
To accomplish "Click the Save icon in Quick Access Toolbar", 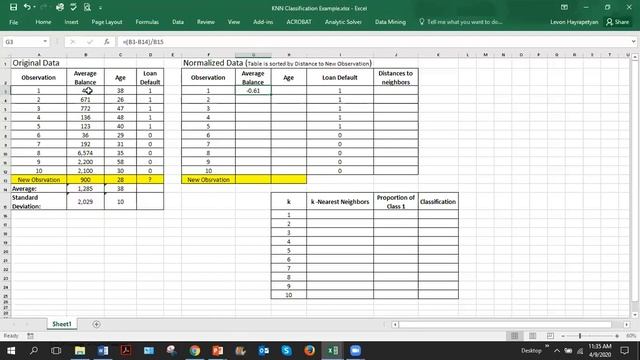I will pyautogui.click(x=13, y=7).
